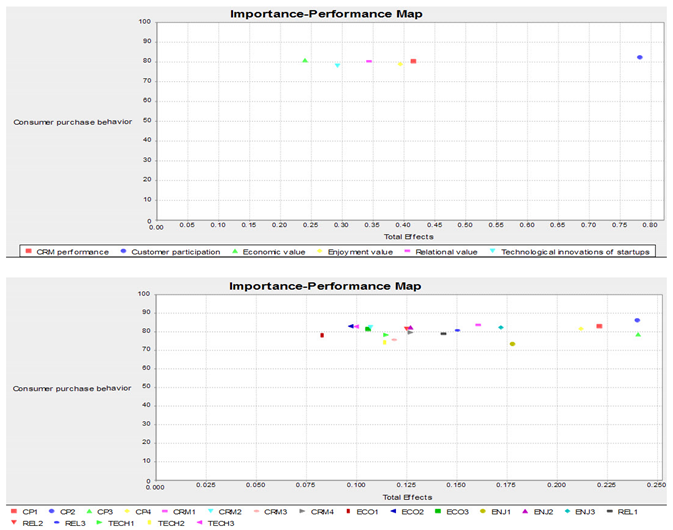
Task: Select the blue circle CP2 data point in the lower chart
Action: pyautogui.click(x=637, y=320)
